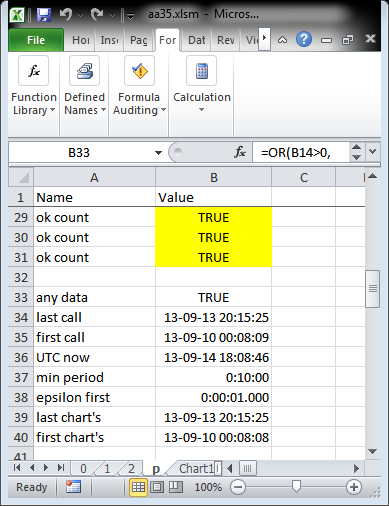389x506 pixels.
Task: Click the Undo arrow icon
Action: [66, 15]
